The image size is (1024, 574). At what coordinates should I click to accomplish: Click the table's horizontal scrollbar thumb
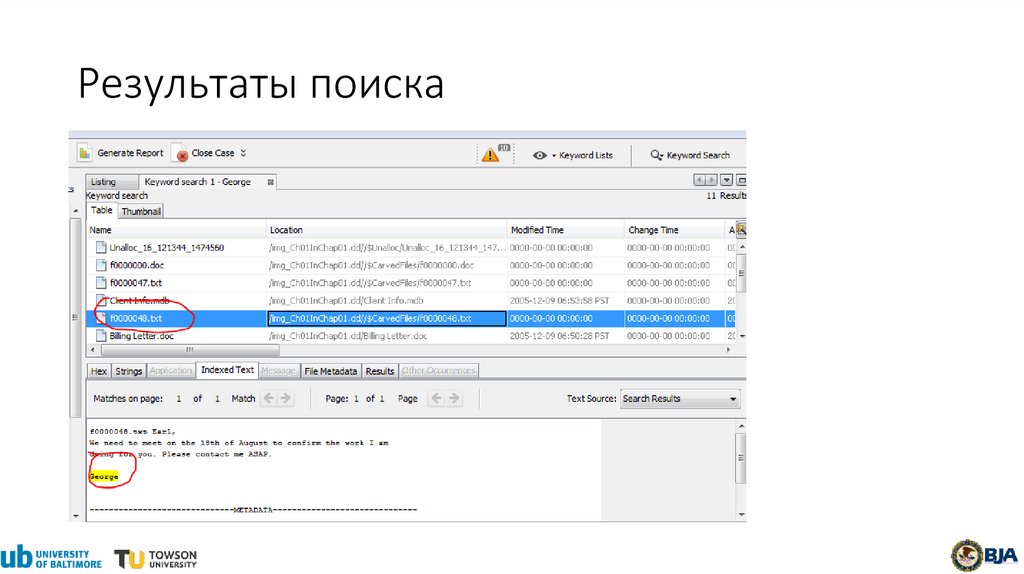tap(189, 350)
